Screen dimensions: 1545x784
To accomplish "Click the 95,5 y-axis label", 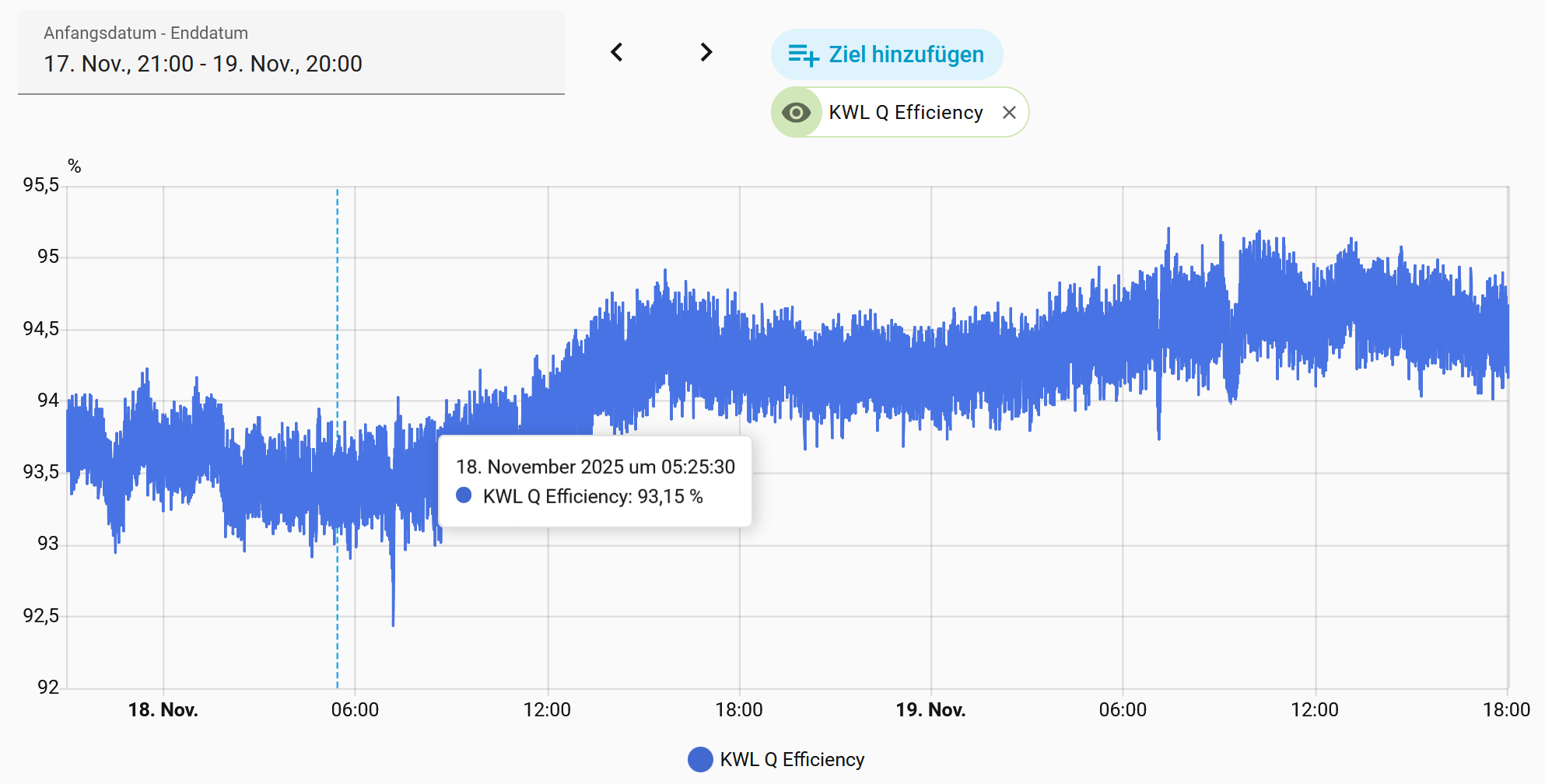I will click(41, 185).
